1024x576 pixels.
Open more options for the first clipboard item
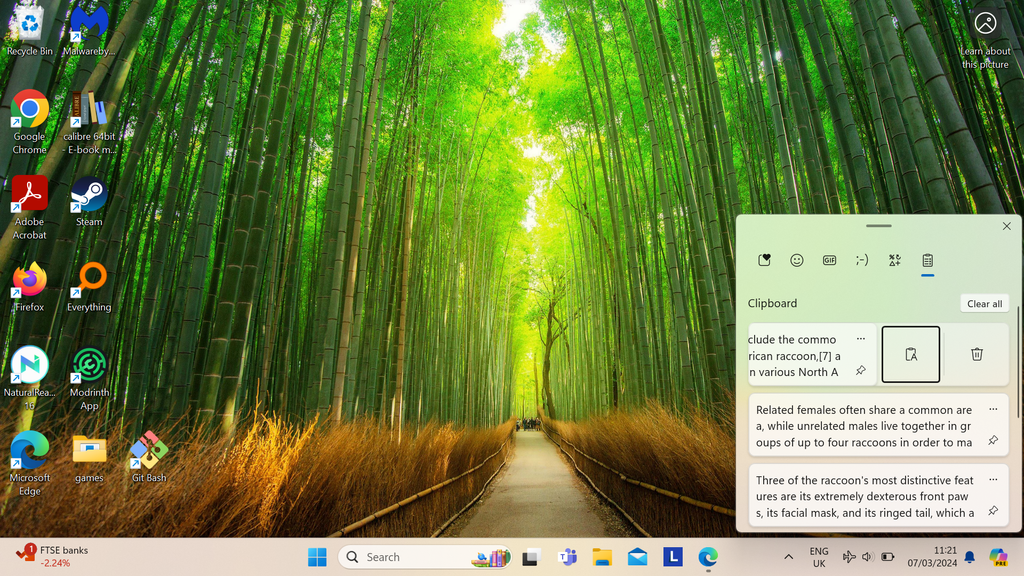pyautogui.click(x=860, y=338)
